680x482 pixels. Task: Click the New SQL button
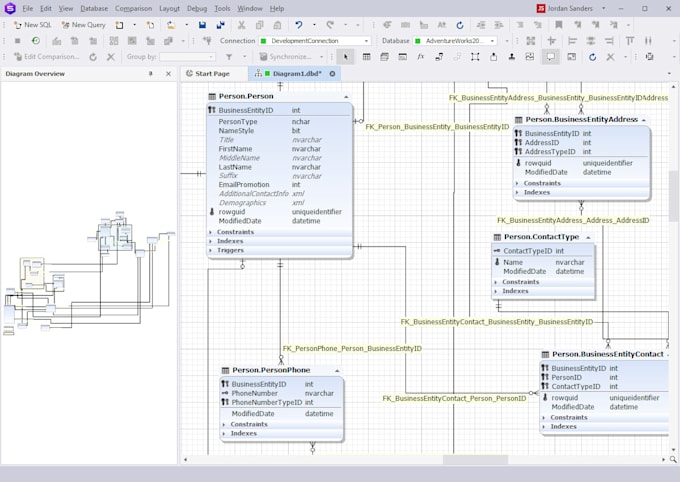(33, 25)
